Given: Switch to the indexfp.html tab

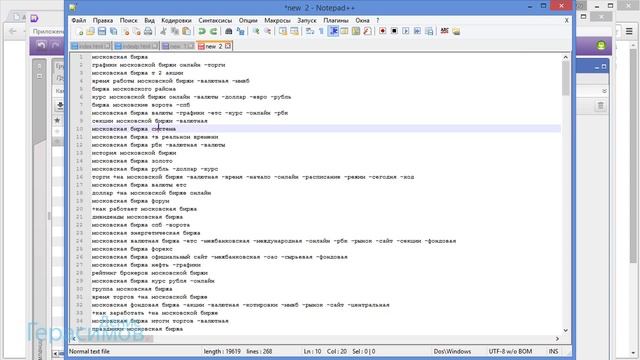Looking at the screenshot, I should pos(136,46).
